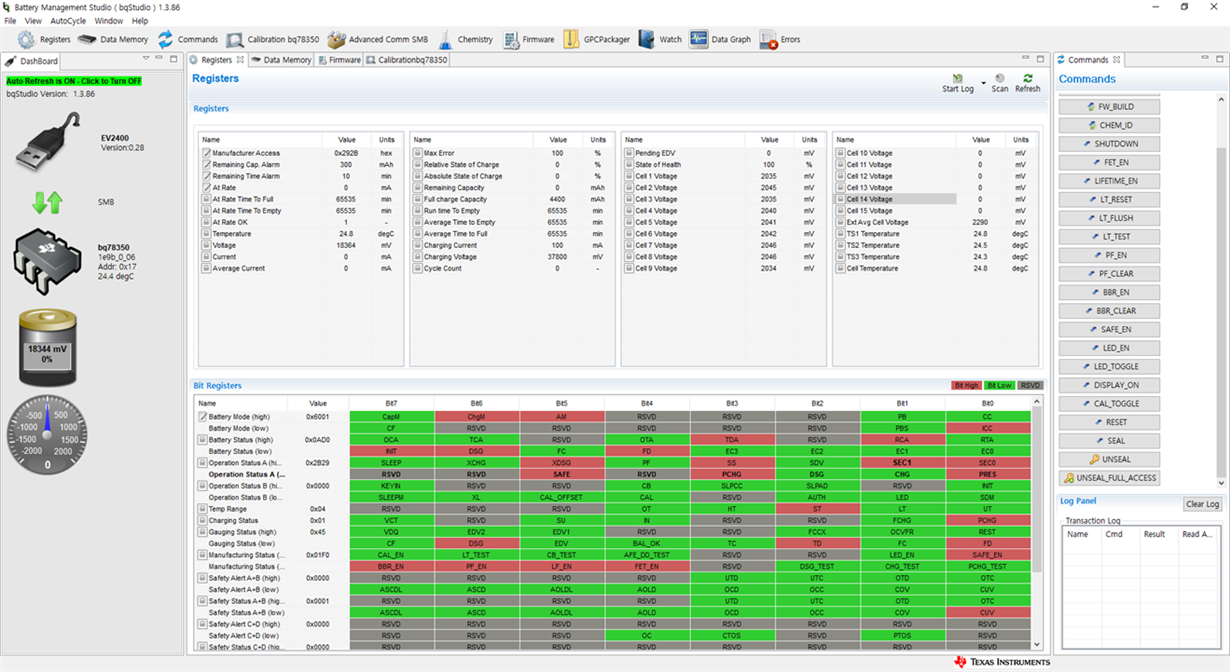The width and height of the screenshot is (1230, 672).
Task: Click the Ext Avg Cell Voltage row
Action: pyautogui.click(x=935, y=222)
